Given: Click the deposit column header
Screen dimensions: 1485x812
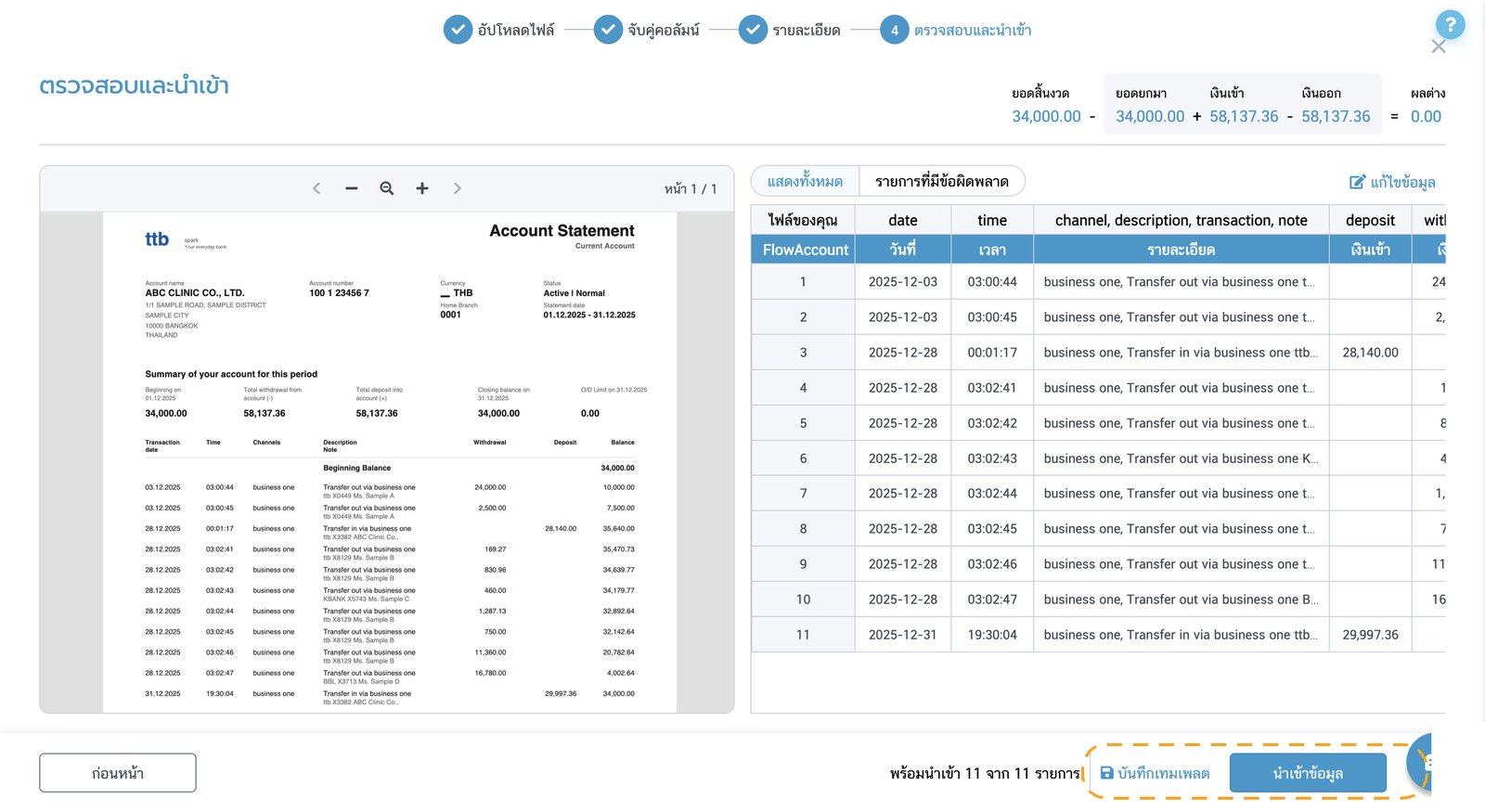Looking at the screenshot, I should tap(1370, 220).
